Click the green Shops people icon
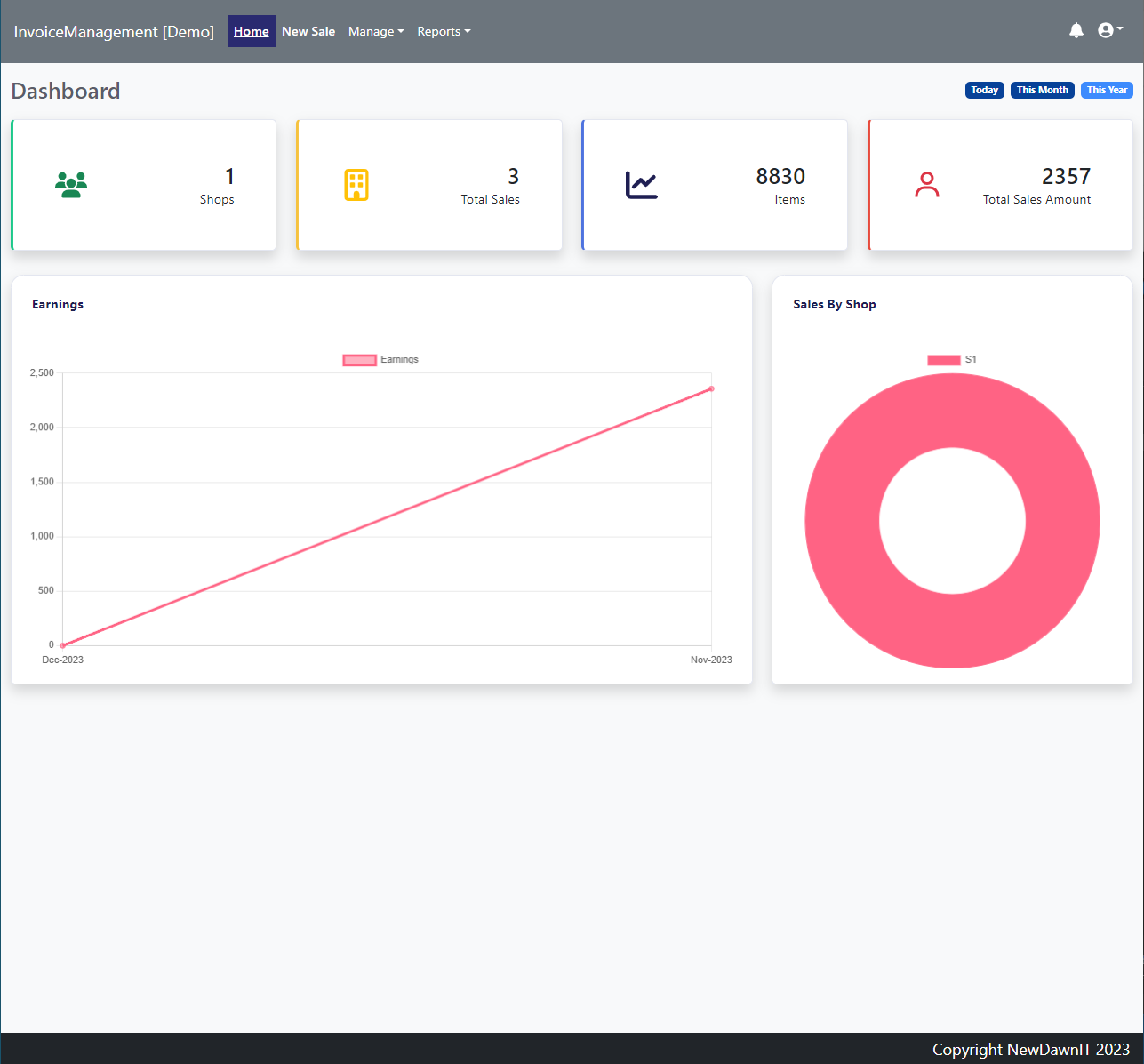This screenshot has width=1144, height=1064. click(x=71, y=185)
